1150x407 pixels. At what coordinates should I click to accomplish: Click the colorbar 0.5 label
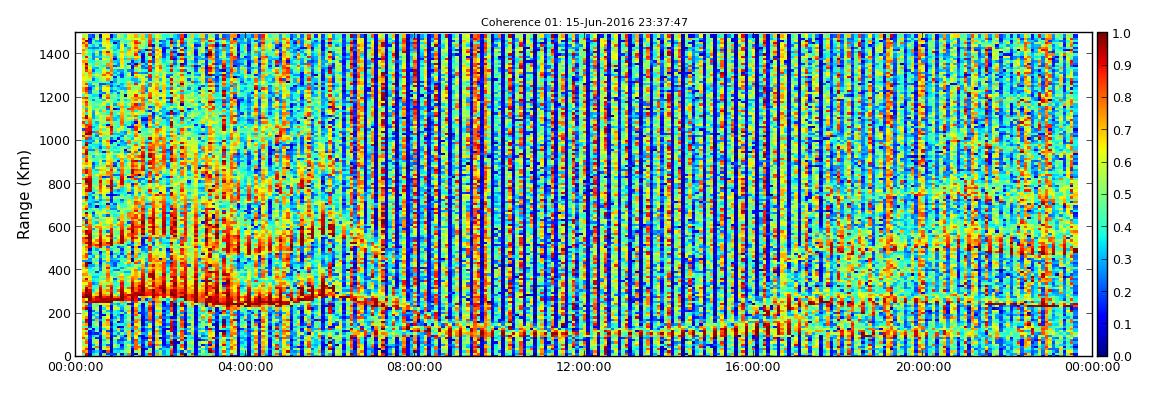(1122, 195)
